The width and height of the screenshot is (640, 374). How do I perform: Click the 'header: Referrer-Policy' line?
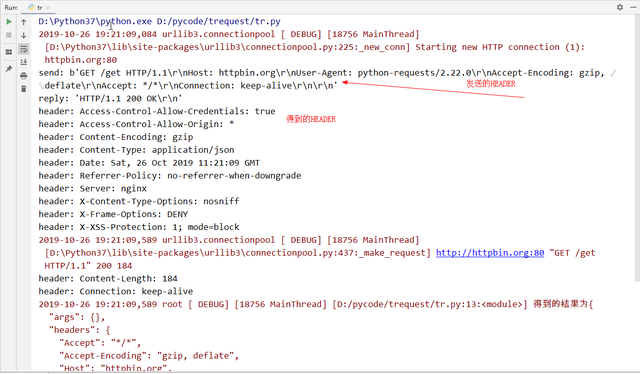coord(170,176)
